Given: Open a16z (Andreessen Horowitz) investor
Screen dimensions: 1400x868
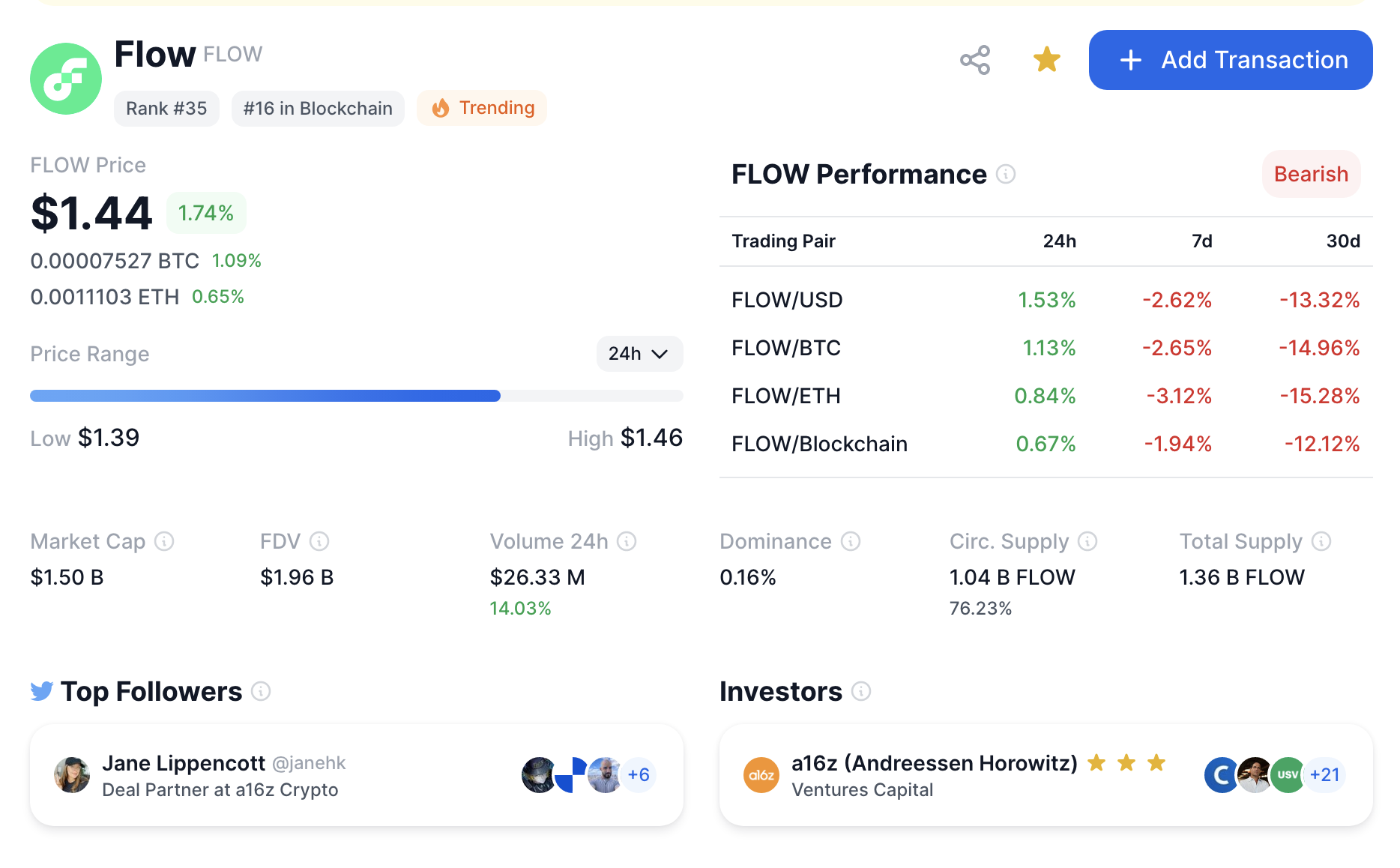Looking at the screenshot, I should click(x=935, y=763).
